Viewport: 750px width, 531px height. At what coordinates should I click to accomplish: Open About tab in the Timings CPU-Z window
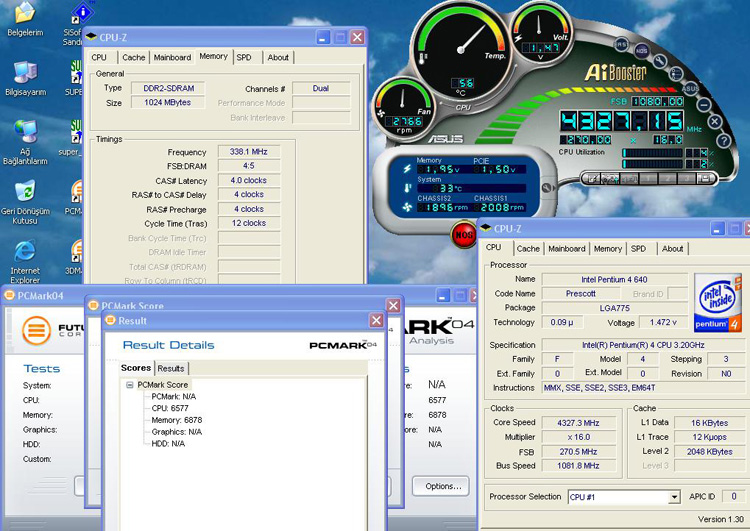tap(278, 57)
